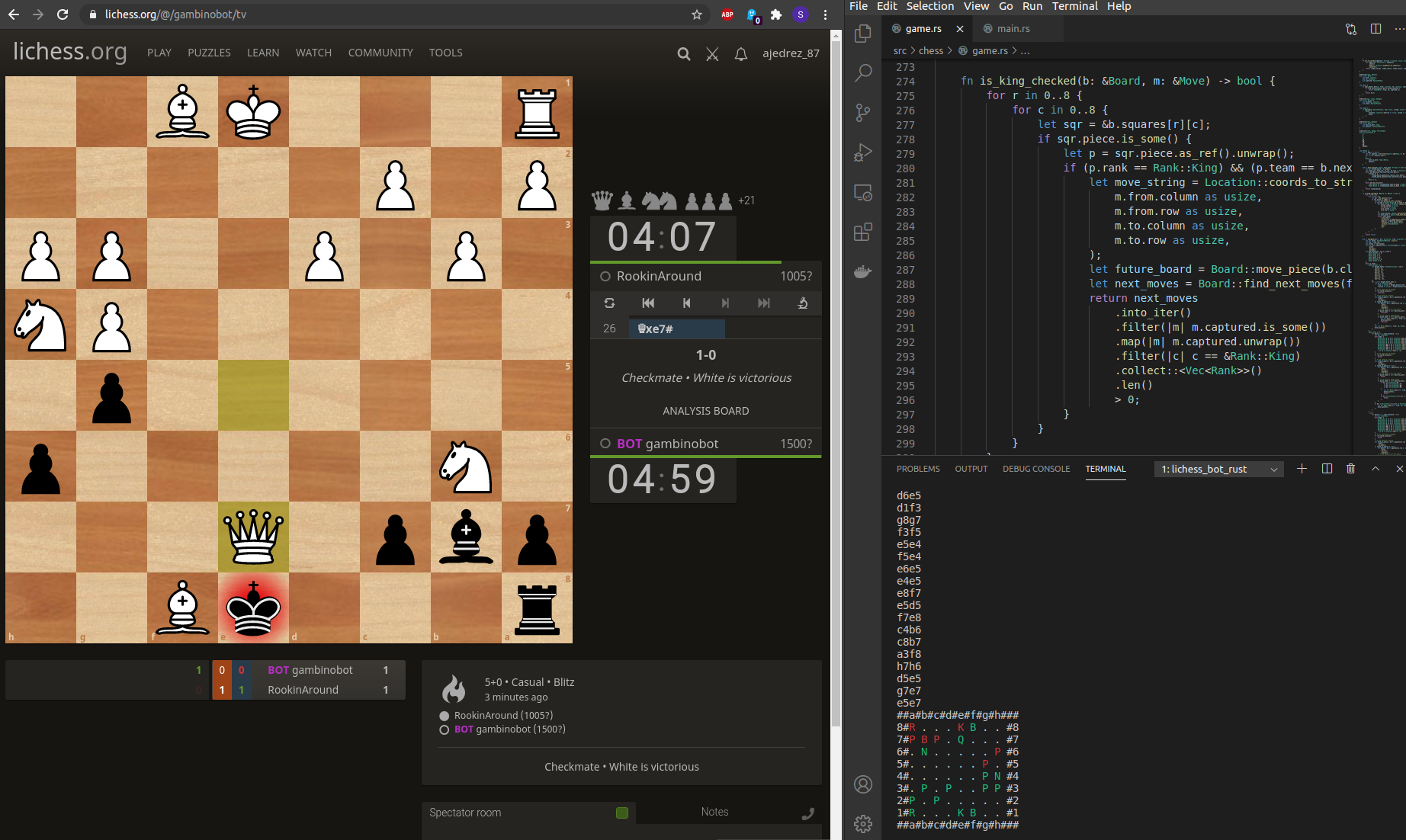Open WATCH menu on lichess

click(313, 53)
